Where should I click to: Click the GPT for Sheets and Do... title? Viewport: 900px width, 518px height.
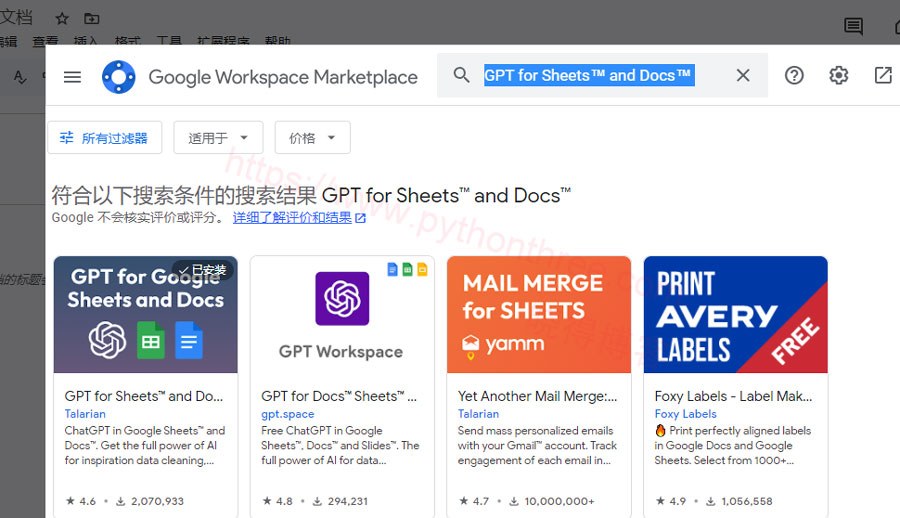click(x=144, y=396)
